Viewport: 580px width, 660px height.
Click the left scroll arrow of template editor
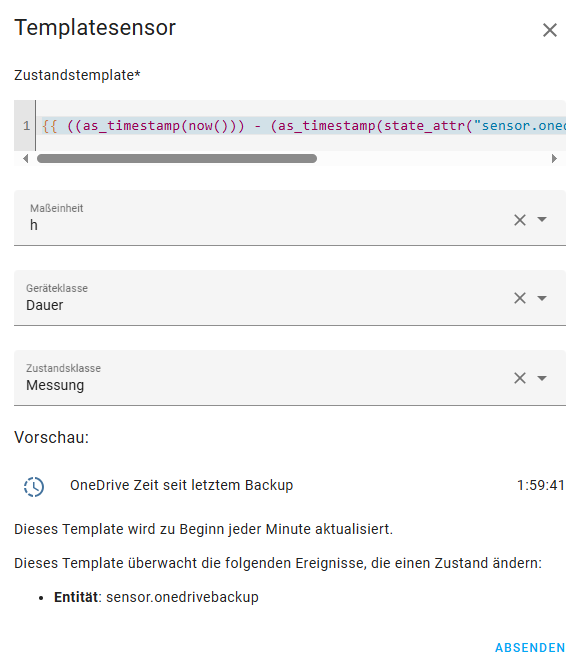click(x=26, y=159)
